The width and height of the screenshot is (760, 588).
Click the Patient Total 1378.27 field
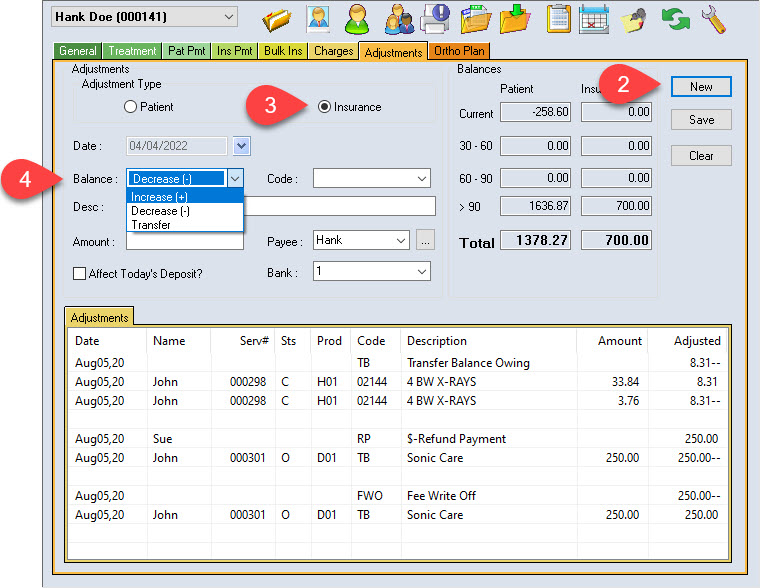click(535, 240)
